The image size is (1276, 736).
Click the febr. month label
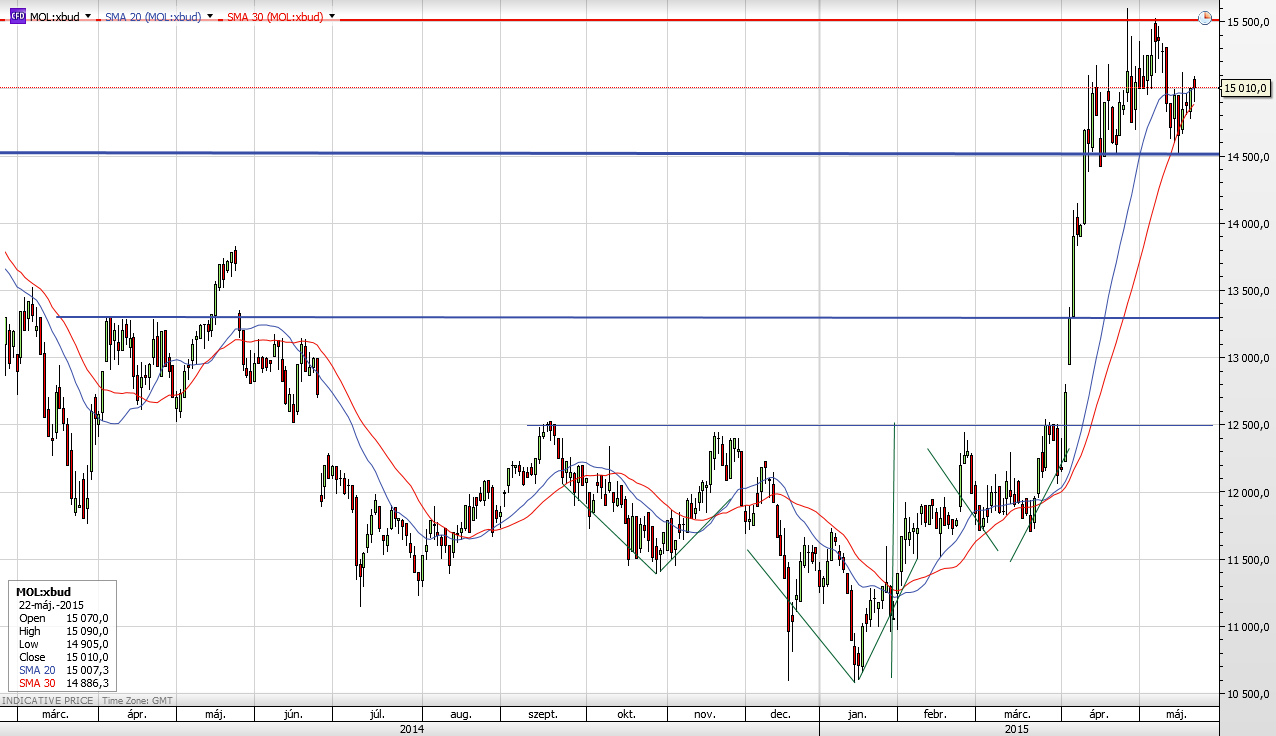(x=934, y=715)
